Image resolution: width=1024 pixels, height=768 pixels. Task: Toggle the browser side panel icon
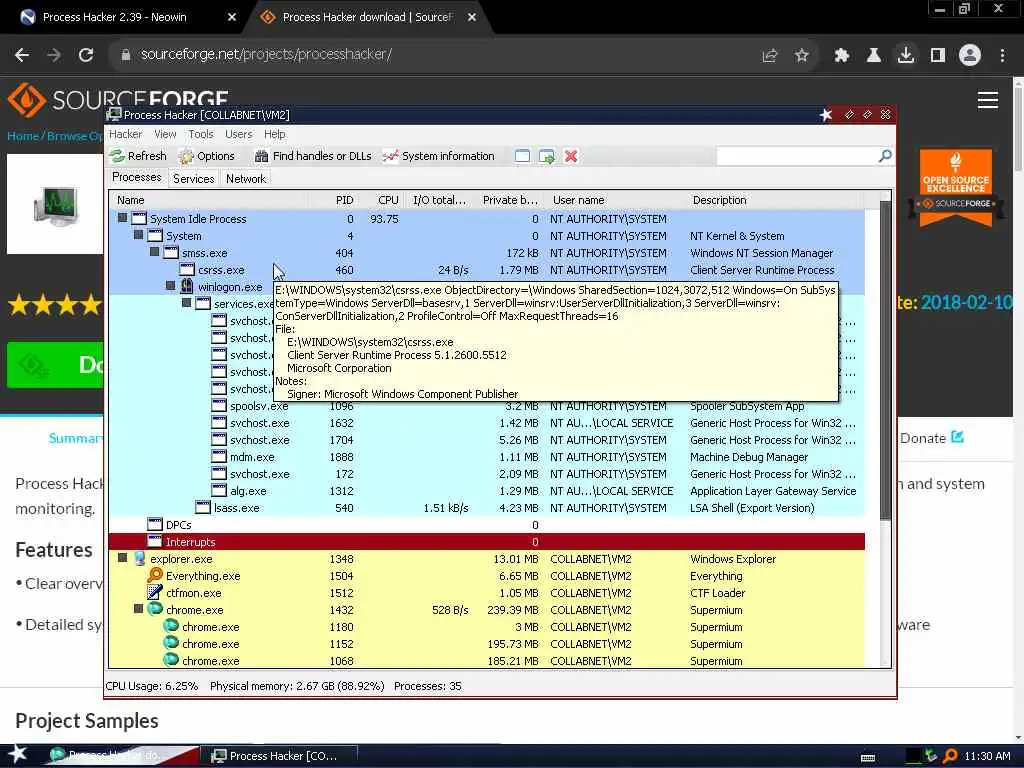(x=938, y=56)
